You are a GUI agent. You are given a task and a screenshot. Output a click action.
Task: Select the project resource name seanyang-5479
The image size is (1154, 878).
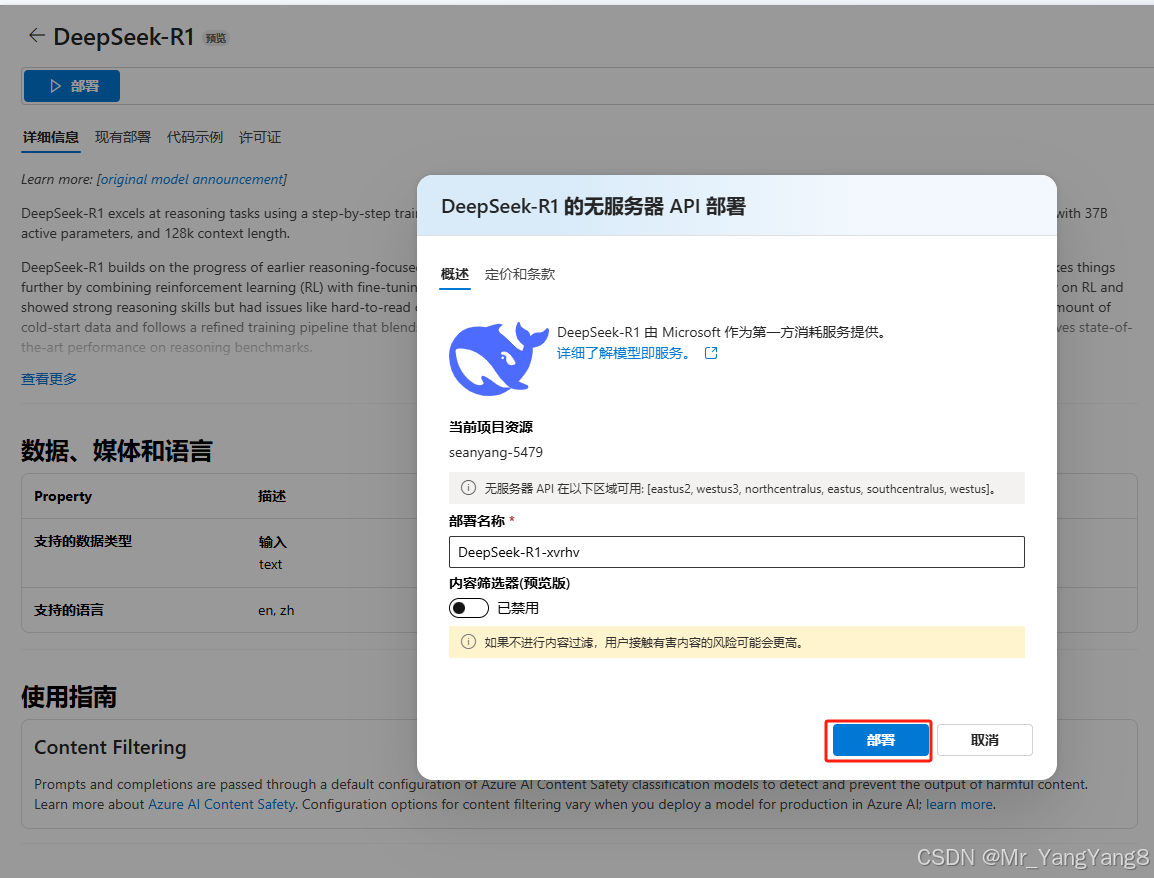(x=496, y=452)
